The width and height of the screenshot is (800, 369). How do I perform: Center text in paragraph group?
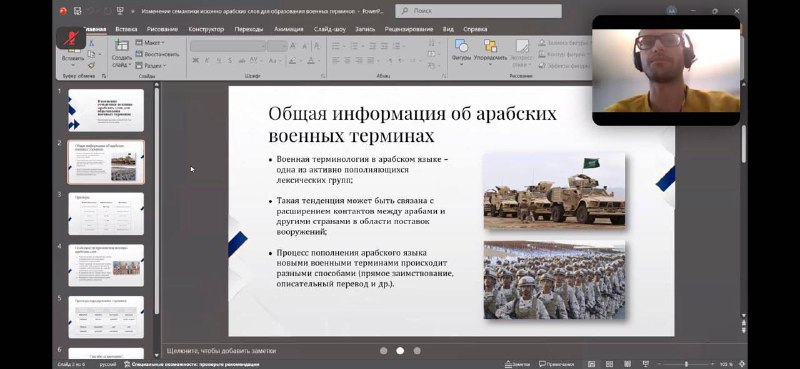(x=347, y=61)
